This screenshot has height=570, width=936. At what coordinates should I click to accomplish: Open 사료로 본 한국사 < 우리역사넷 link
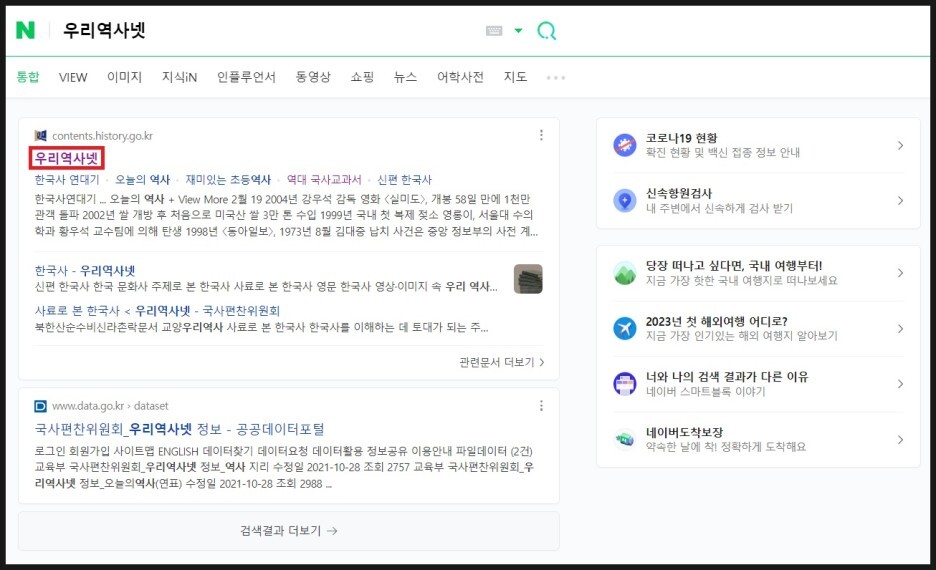[x=157, y=310]
